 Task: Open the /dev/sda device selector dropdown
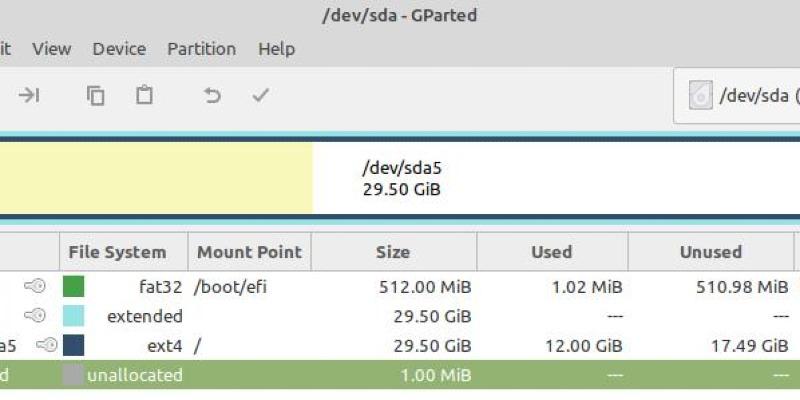point(738,96)
